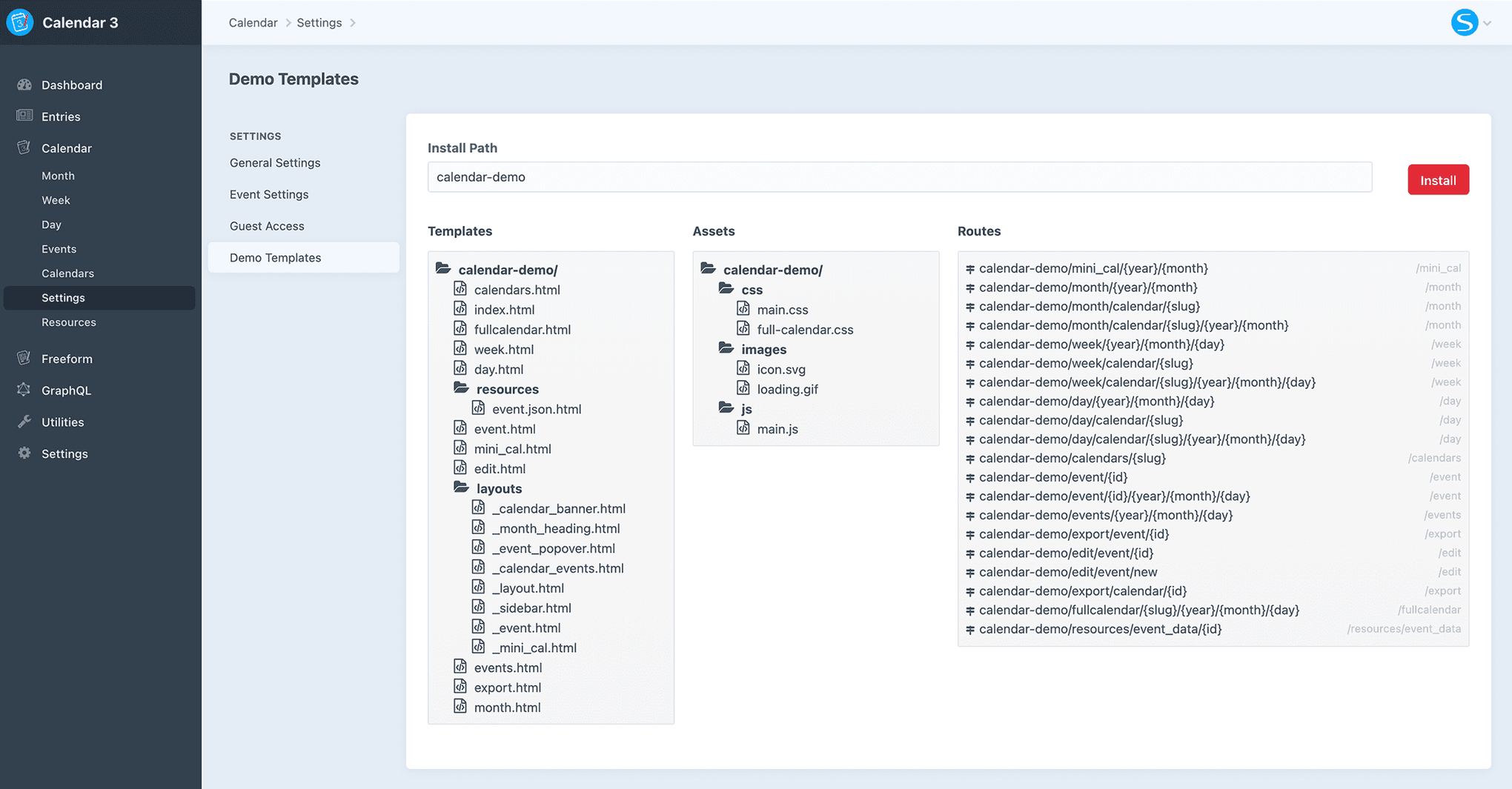Click the Install Path text field
The image size is (1512, 789).
click(899, 177)
